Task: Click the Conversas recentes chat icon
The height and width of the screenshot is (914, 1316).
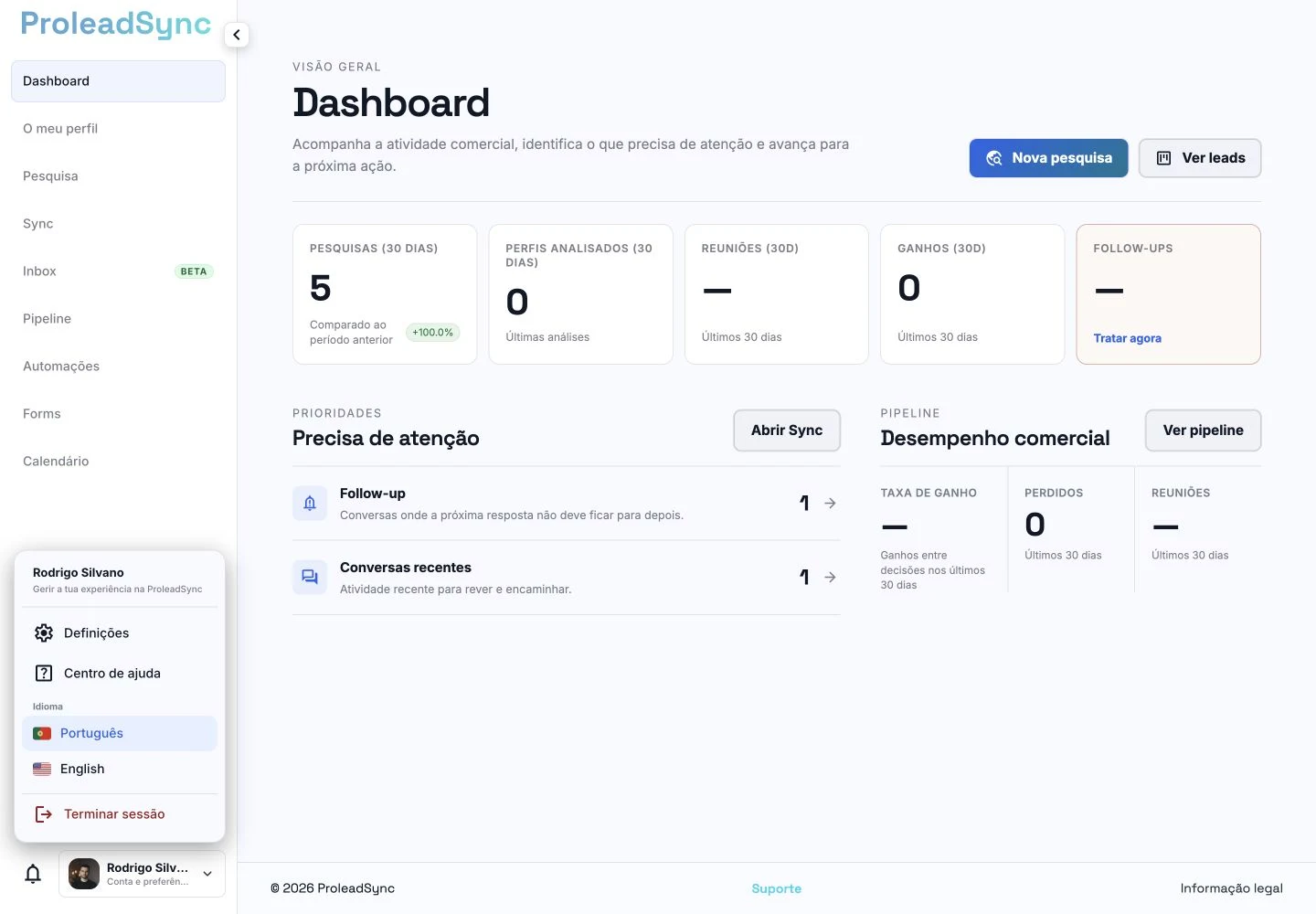Action: coord(310,578)
